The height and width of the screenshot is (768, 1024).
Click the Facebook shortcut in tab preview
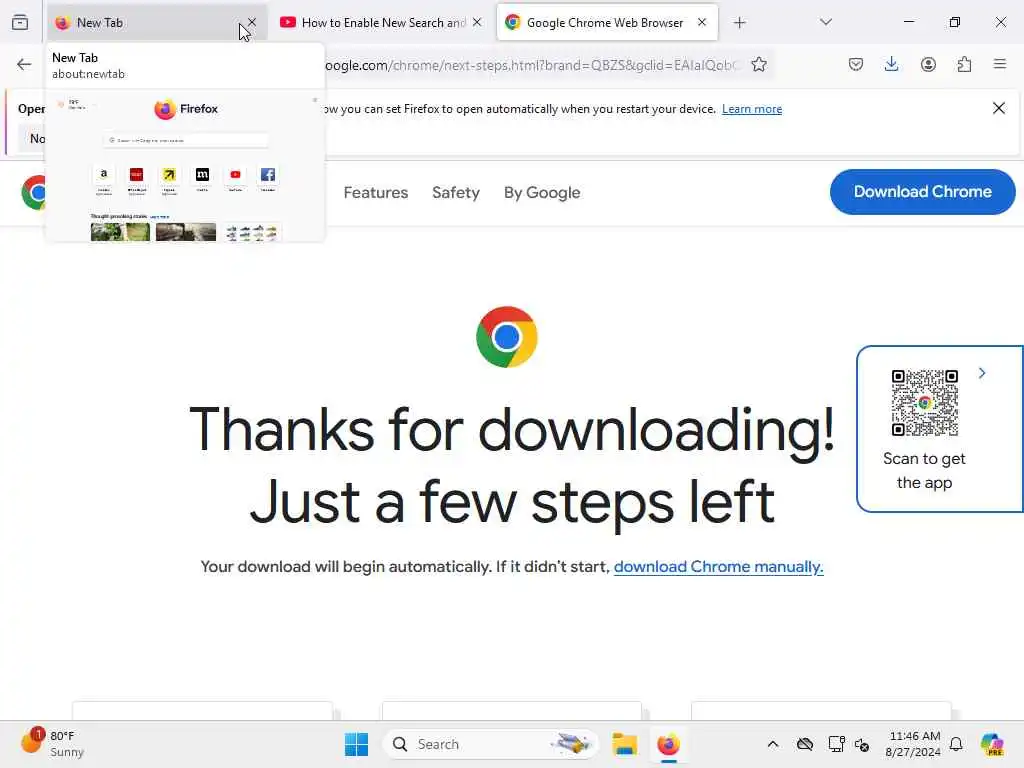tap(268, 178)
